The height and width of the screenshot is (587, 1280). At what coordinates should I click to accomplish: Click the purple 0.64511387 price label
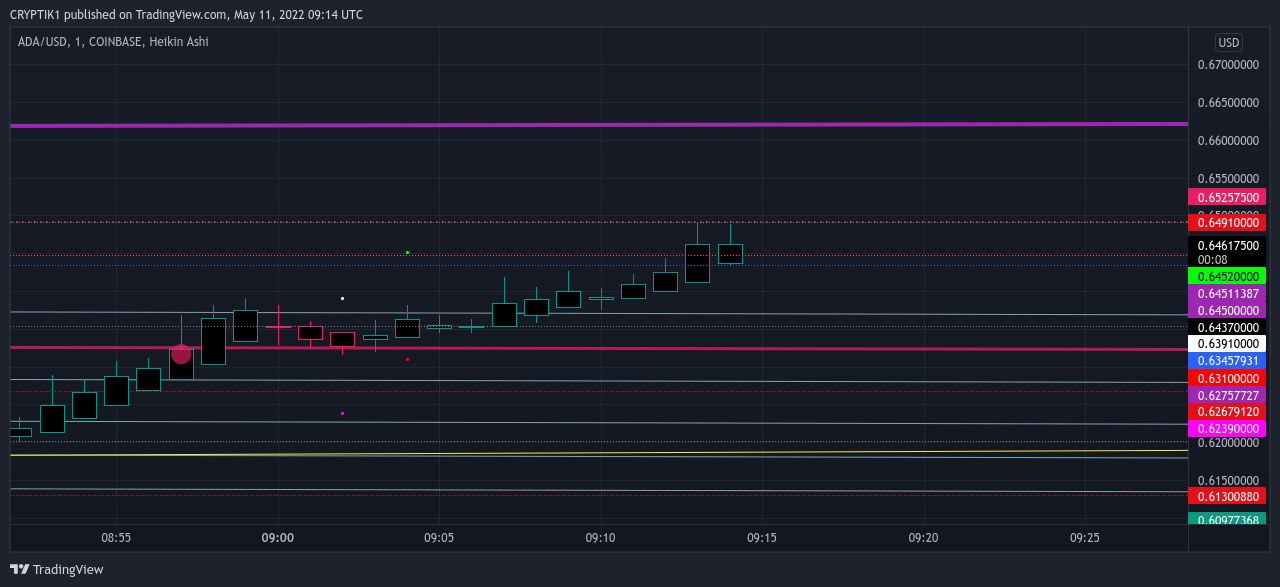click(x=1227, y=293)
